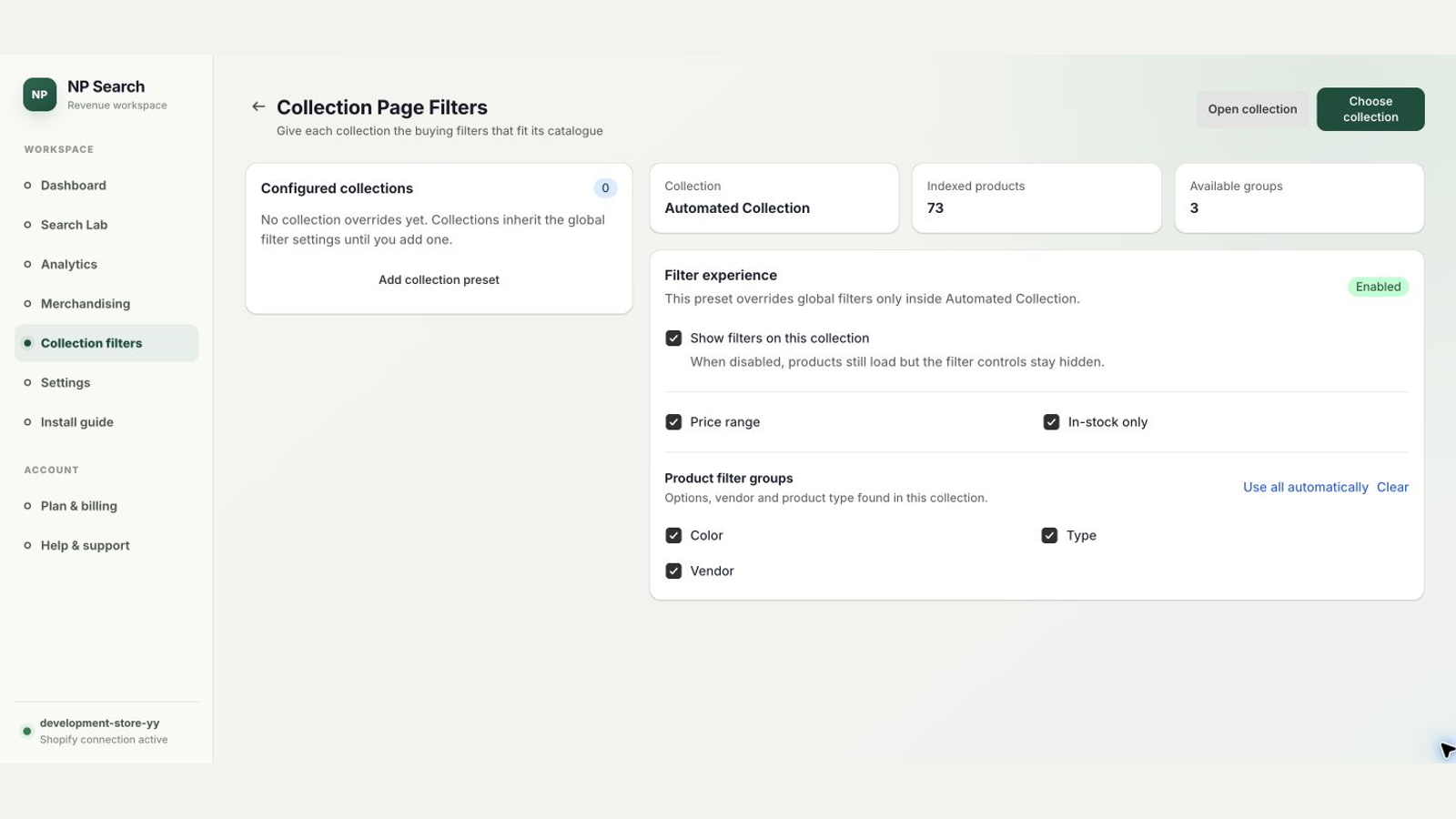
Task: Click the Enabled status badge
Action: 1378,287
